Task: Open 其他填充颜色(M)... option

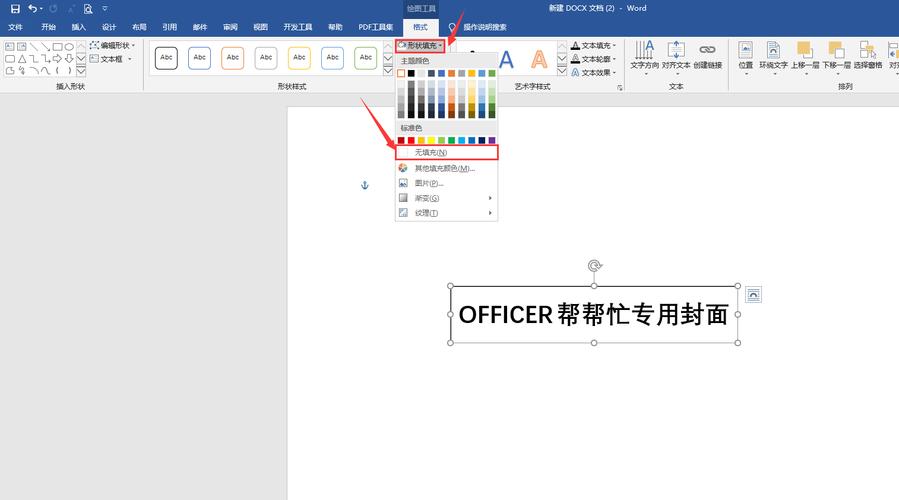Action: coord(447,168)
